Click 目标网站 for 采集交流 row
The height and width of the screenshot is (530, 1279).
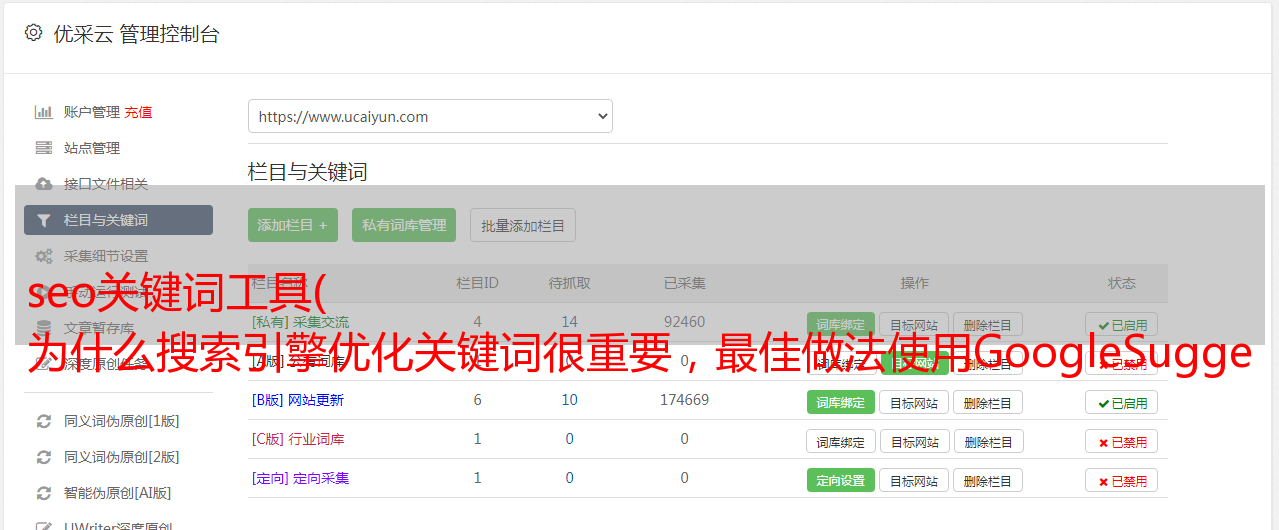tap(914, 324)
